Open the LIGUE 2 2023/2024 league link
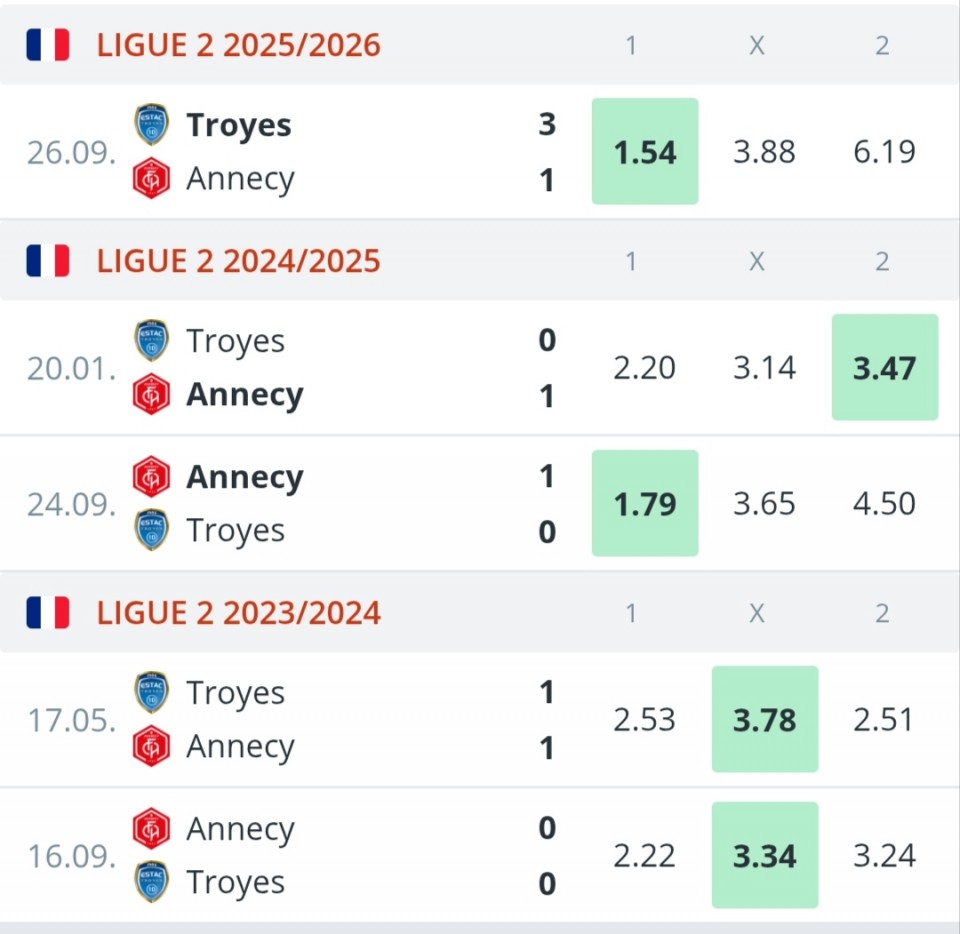The height and width of the screenshot is (934, 960). (238, 613)
